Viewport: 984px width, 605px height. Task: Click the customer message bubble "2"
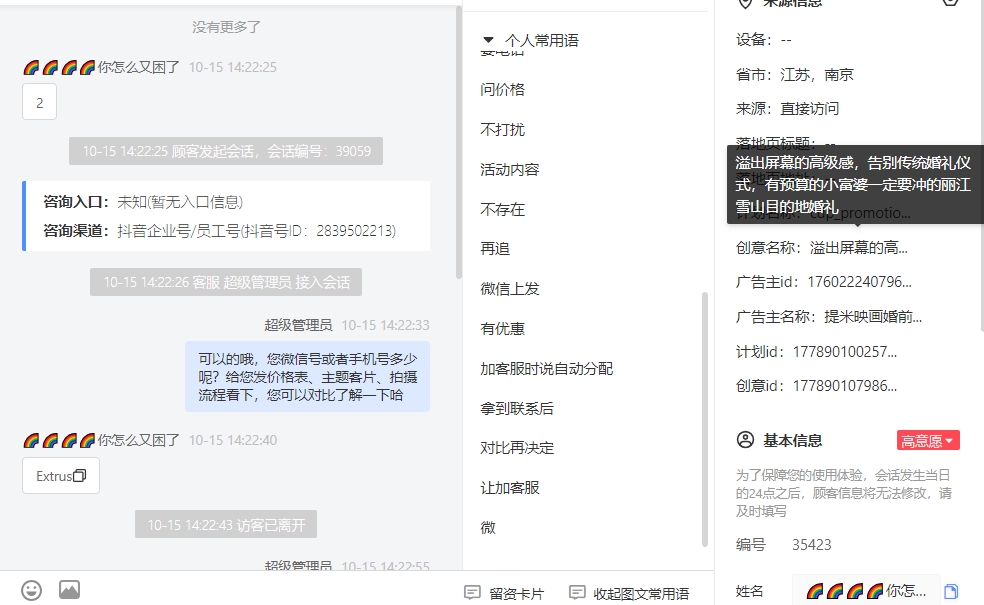click(x=40, y=102)
